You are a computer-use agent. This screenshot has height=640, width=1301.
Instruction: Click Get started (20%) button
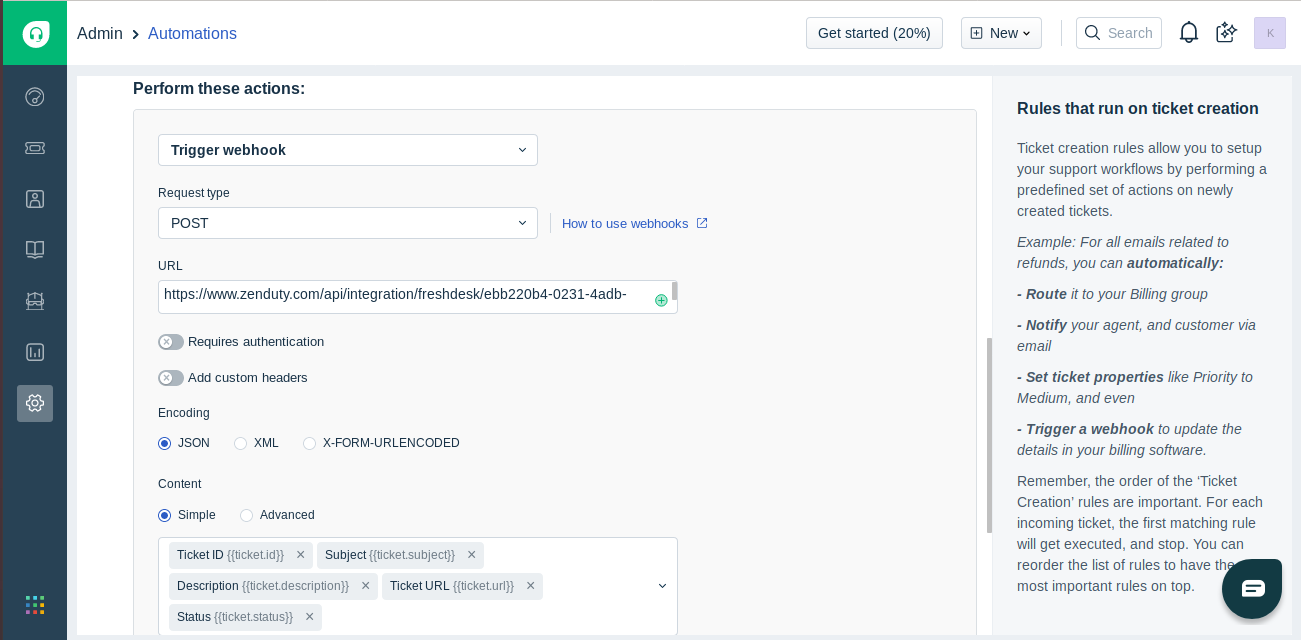pyautogui.click(x=874, y=33)
